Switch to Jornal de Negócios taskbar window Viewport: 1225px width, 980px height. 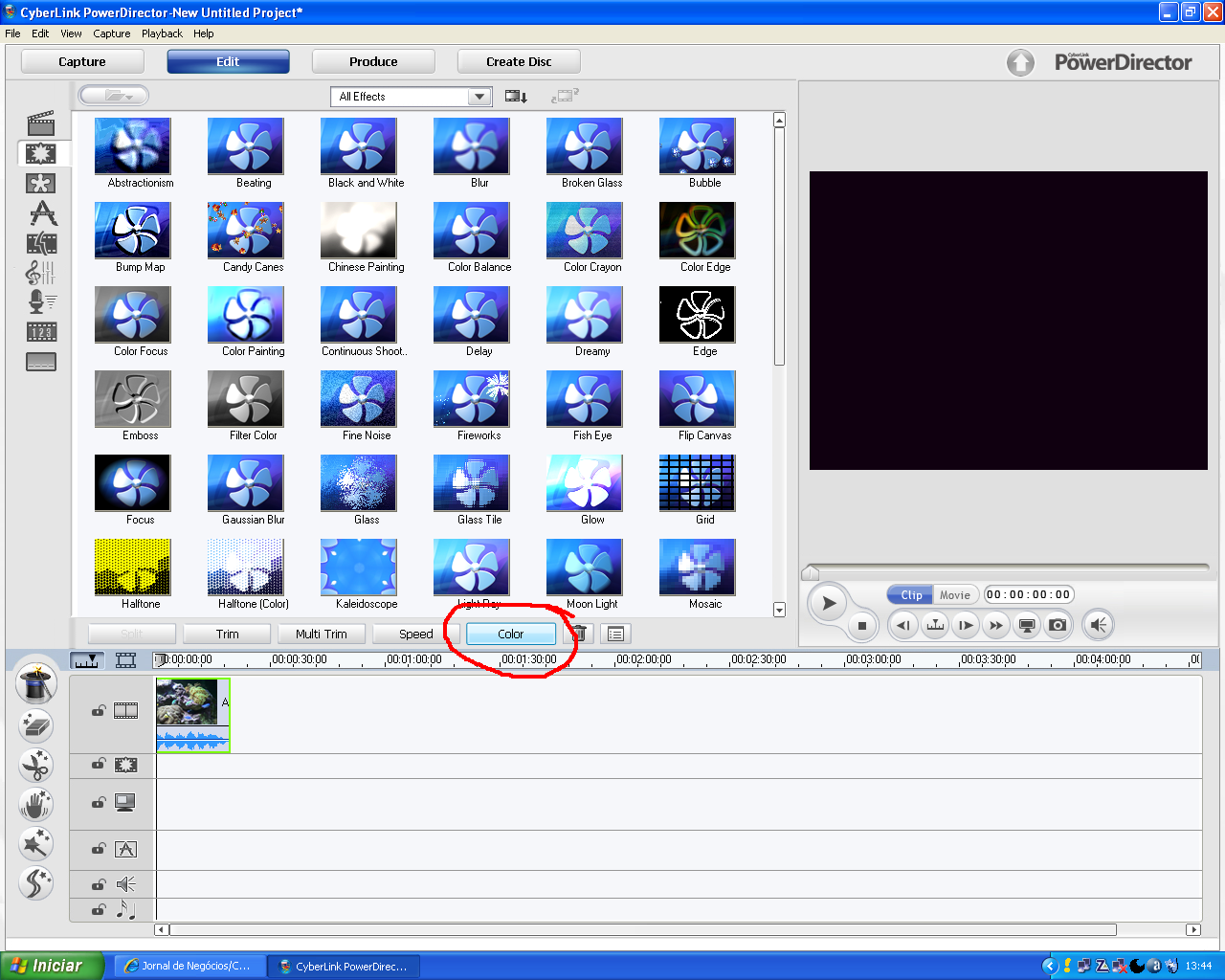(x=189, y=966)
